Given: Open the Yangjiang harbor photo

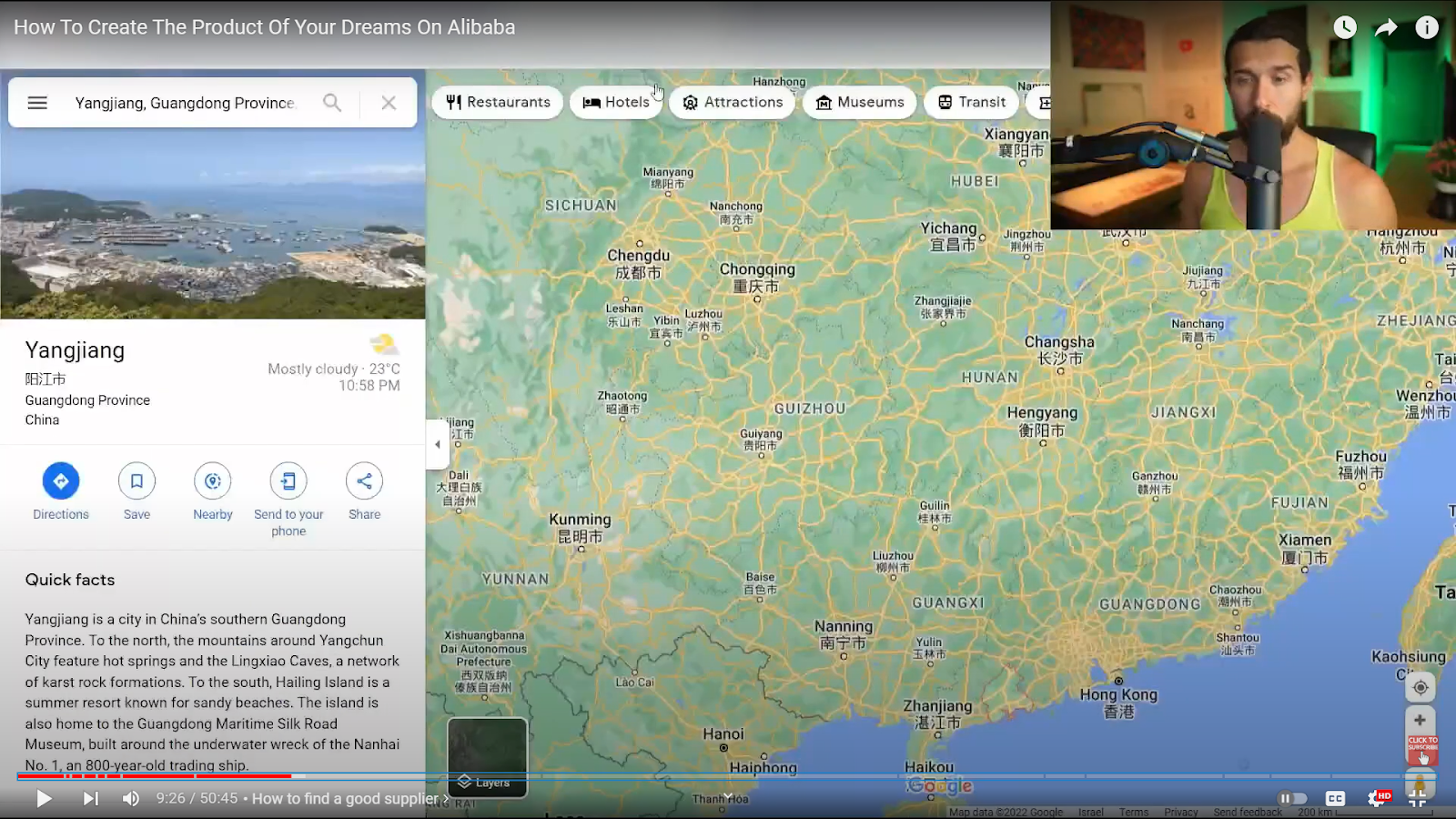Looking at the screenshot, I should [x=213, y=224].
